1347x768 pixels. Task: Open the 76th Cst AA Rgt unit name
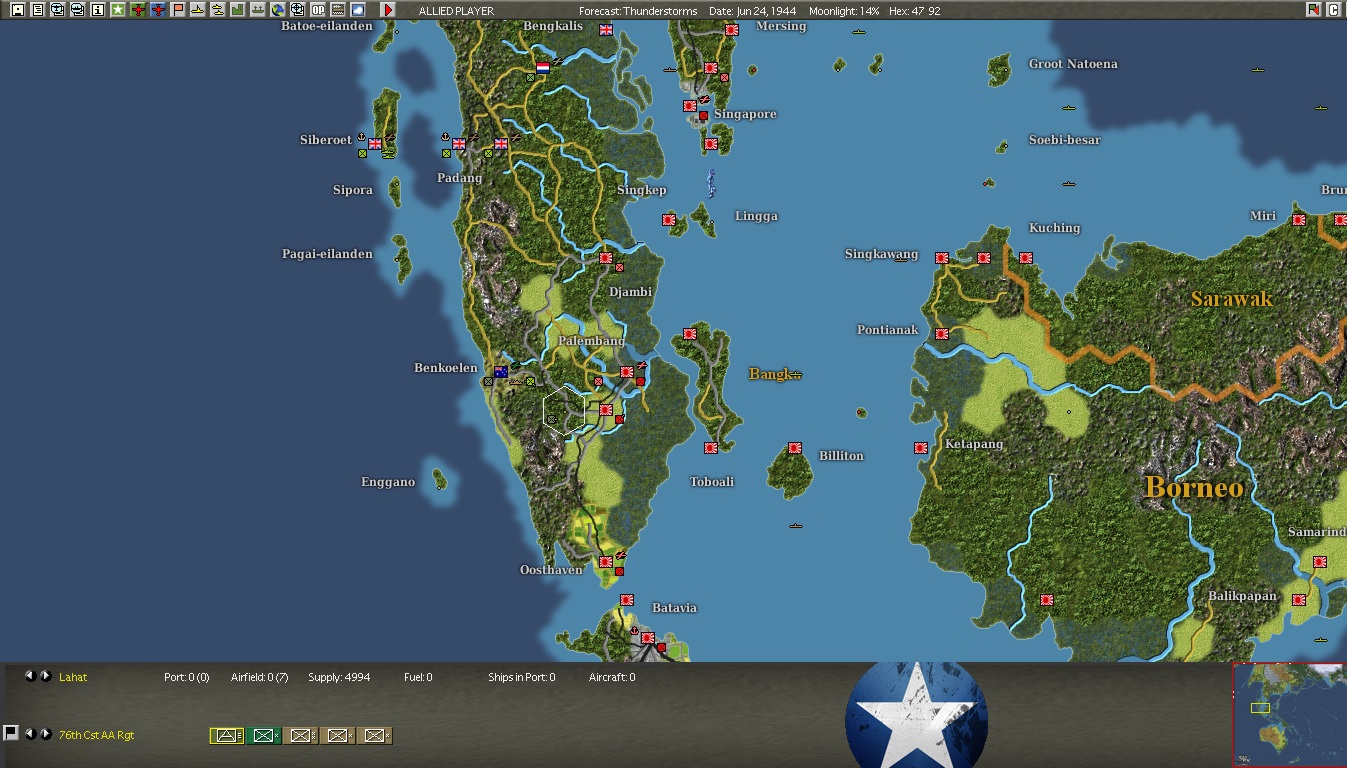[x=96, y=735]
